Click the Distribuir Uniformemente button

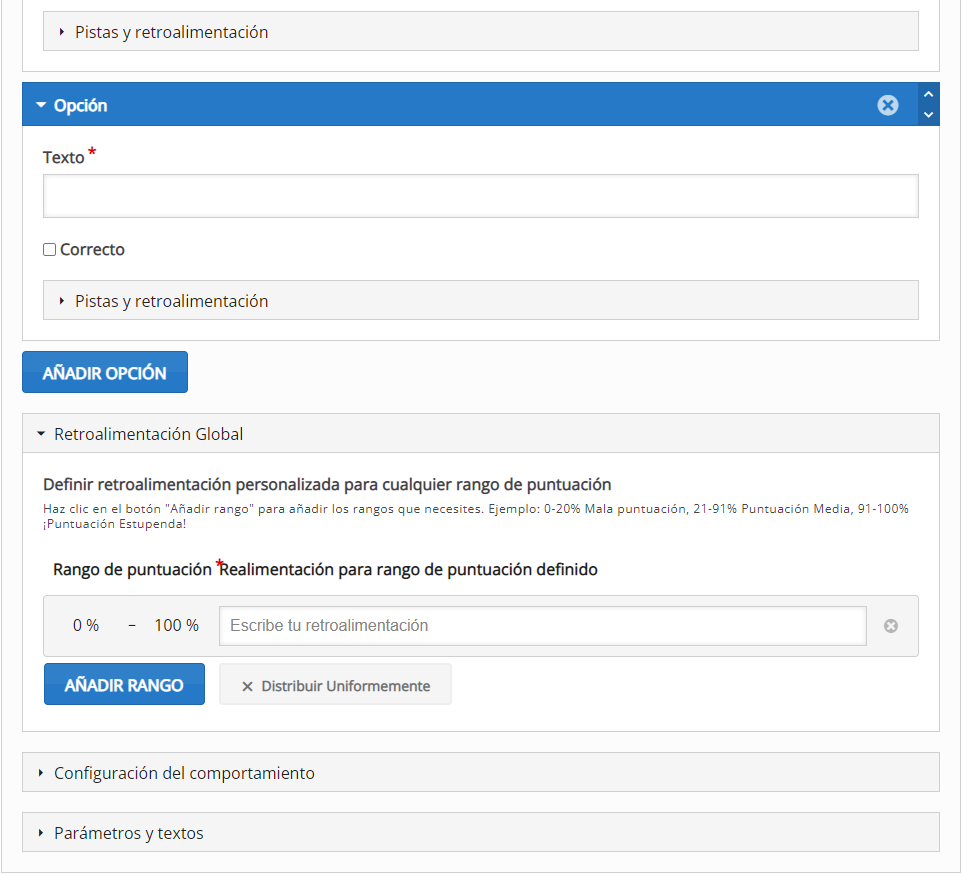pyautogui.click(x=335, y=685)
